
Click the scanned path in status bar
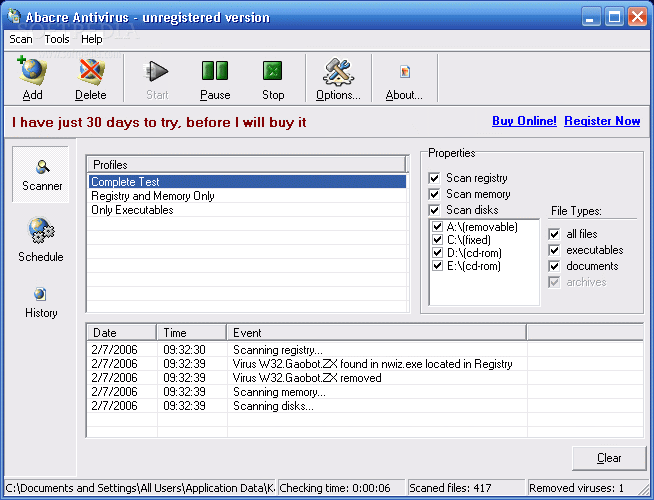pyautogui.click(x=140, y=488)
